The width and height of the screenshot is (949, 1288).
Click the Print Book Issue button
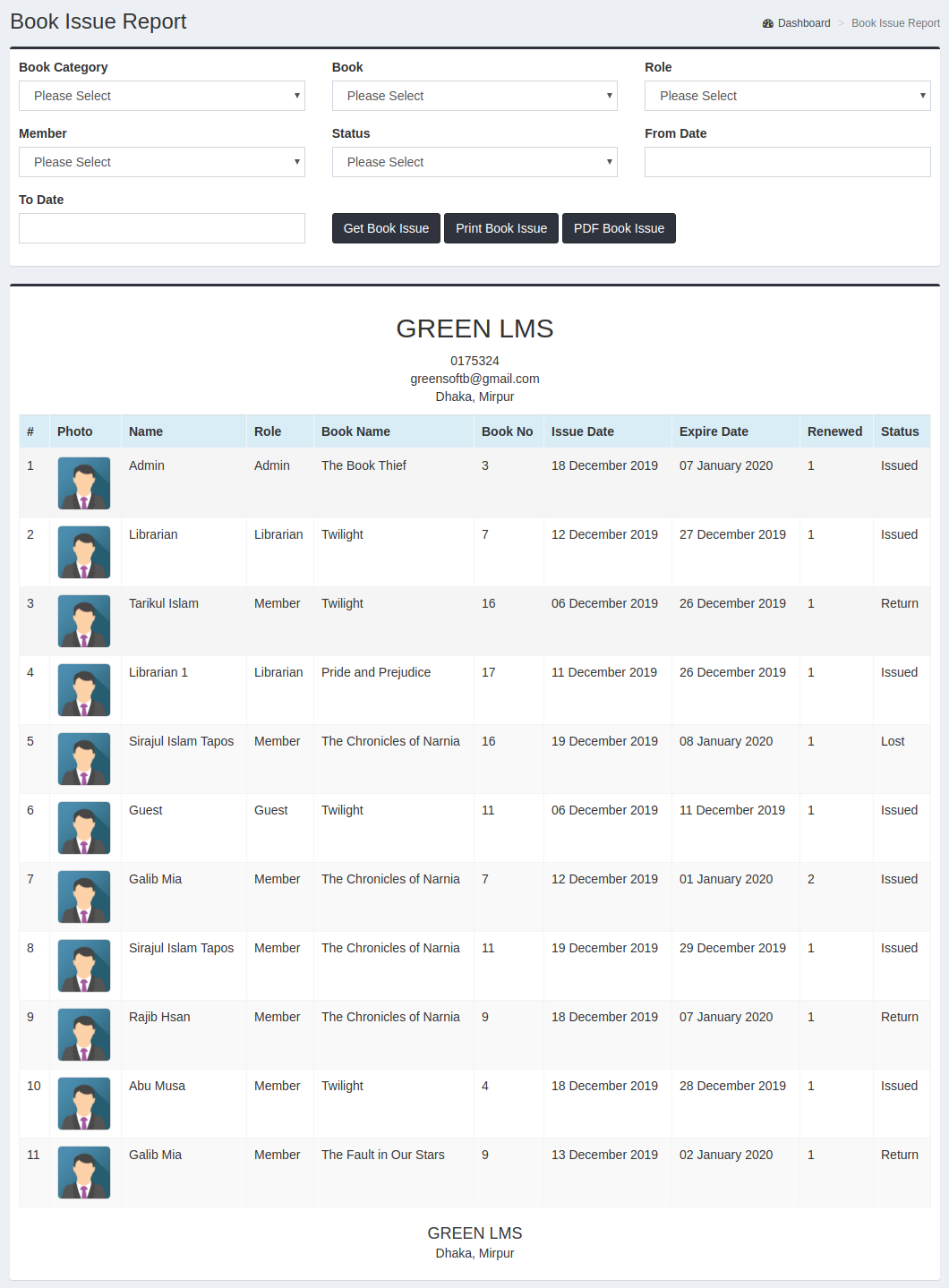[500, 228]
